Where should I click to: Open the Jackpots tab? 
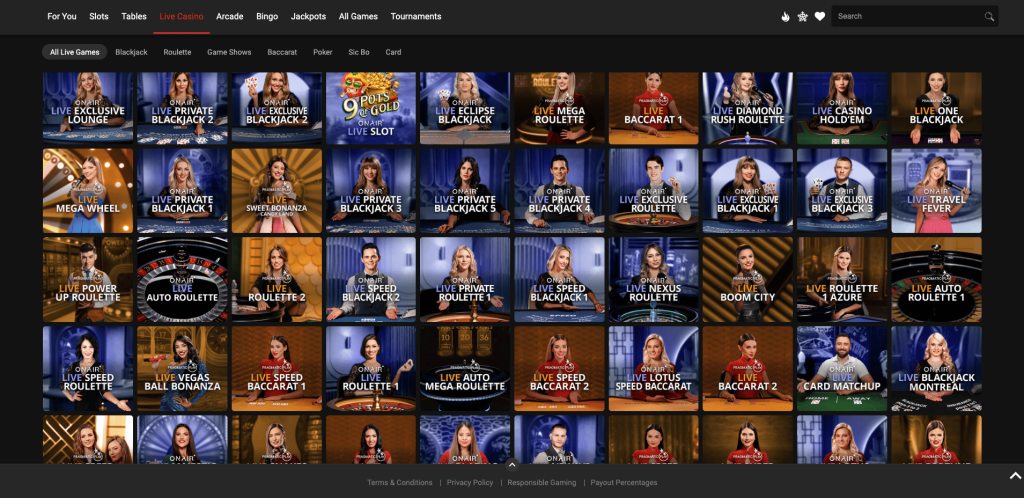(x=308, y=17)
